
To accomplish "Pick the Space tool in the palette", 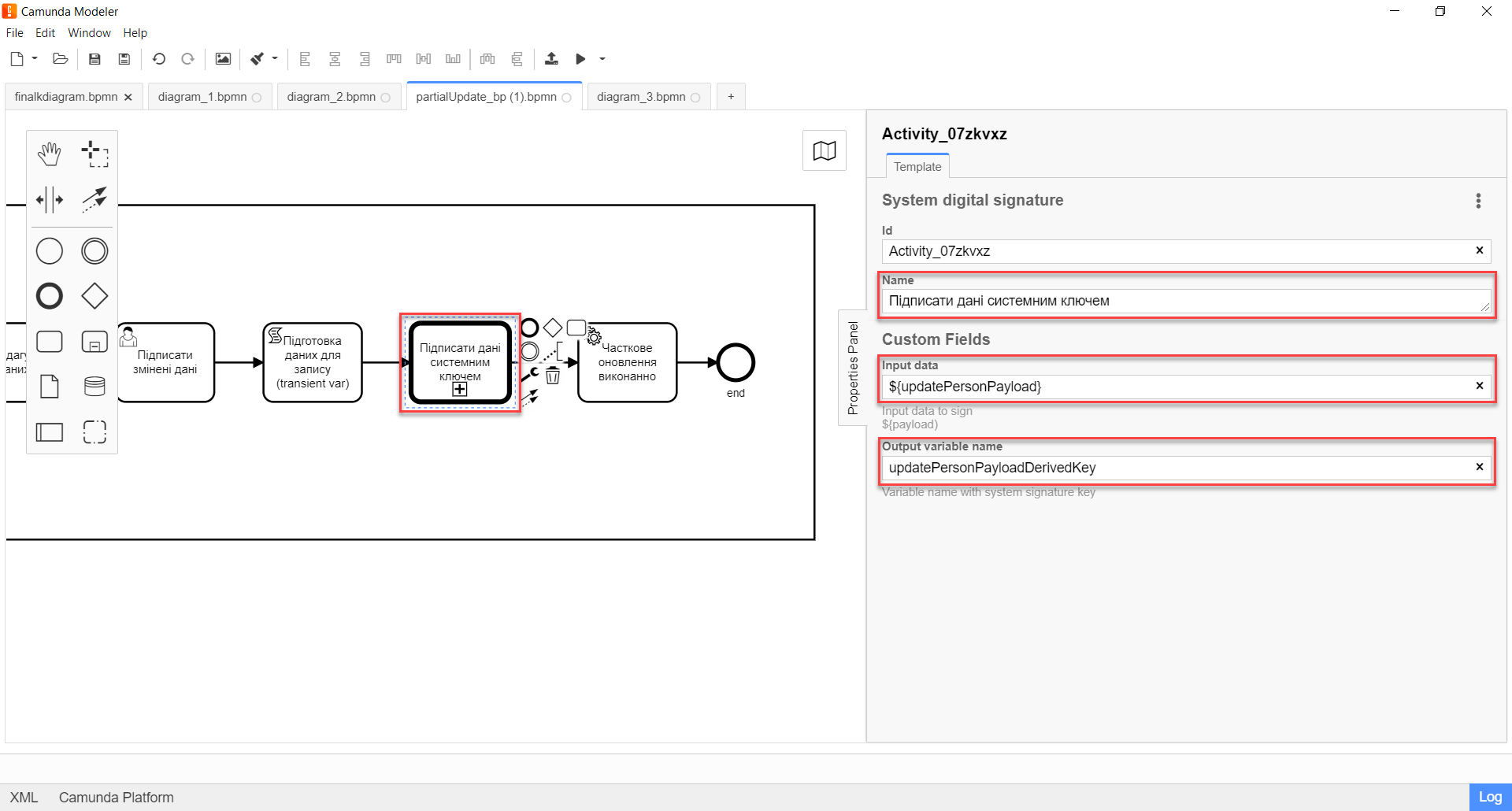I will (49, 200).
